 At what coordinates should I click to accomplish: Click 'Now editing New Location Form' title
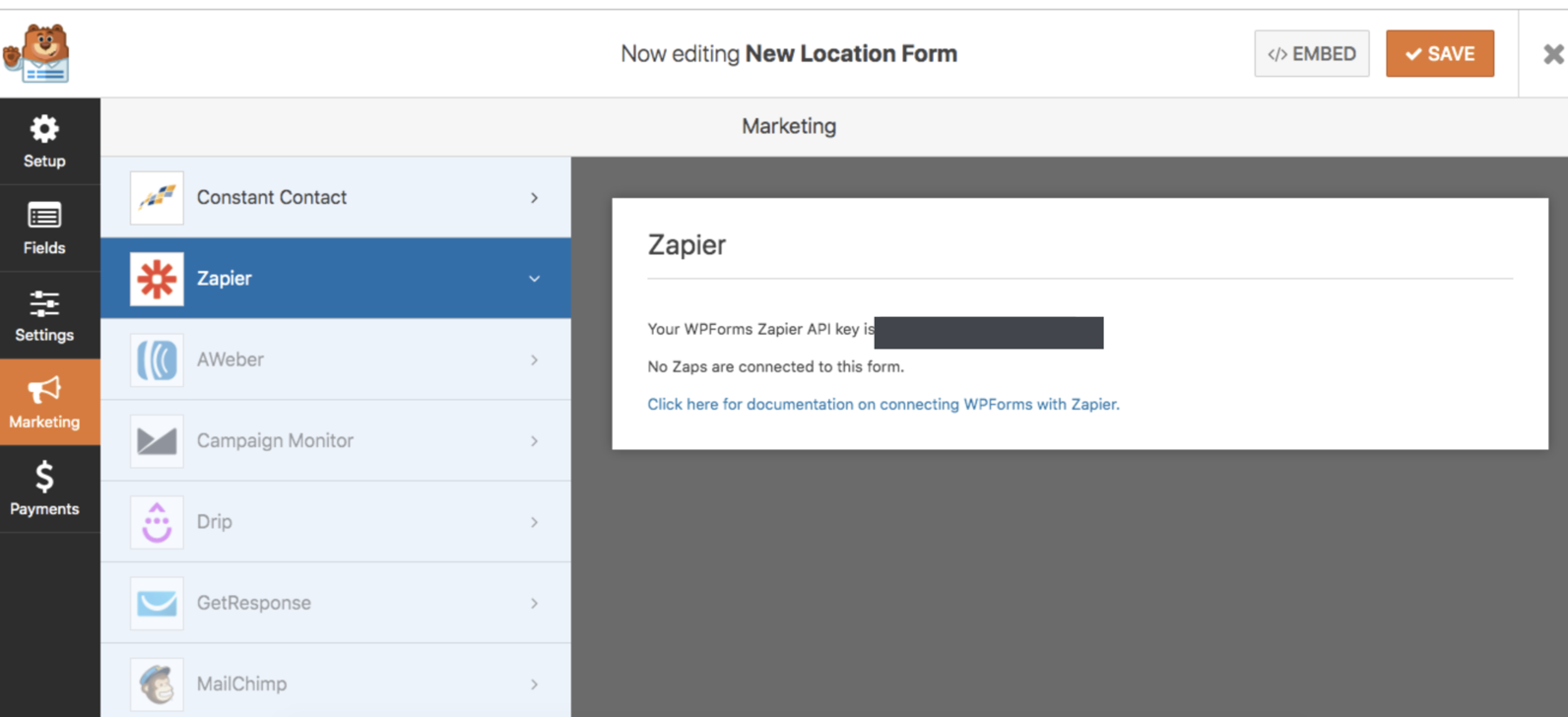(x=789, y=54)
